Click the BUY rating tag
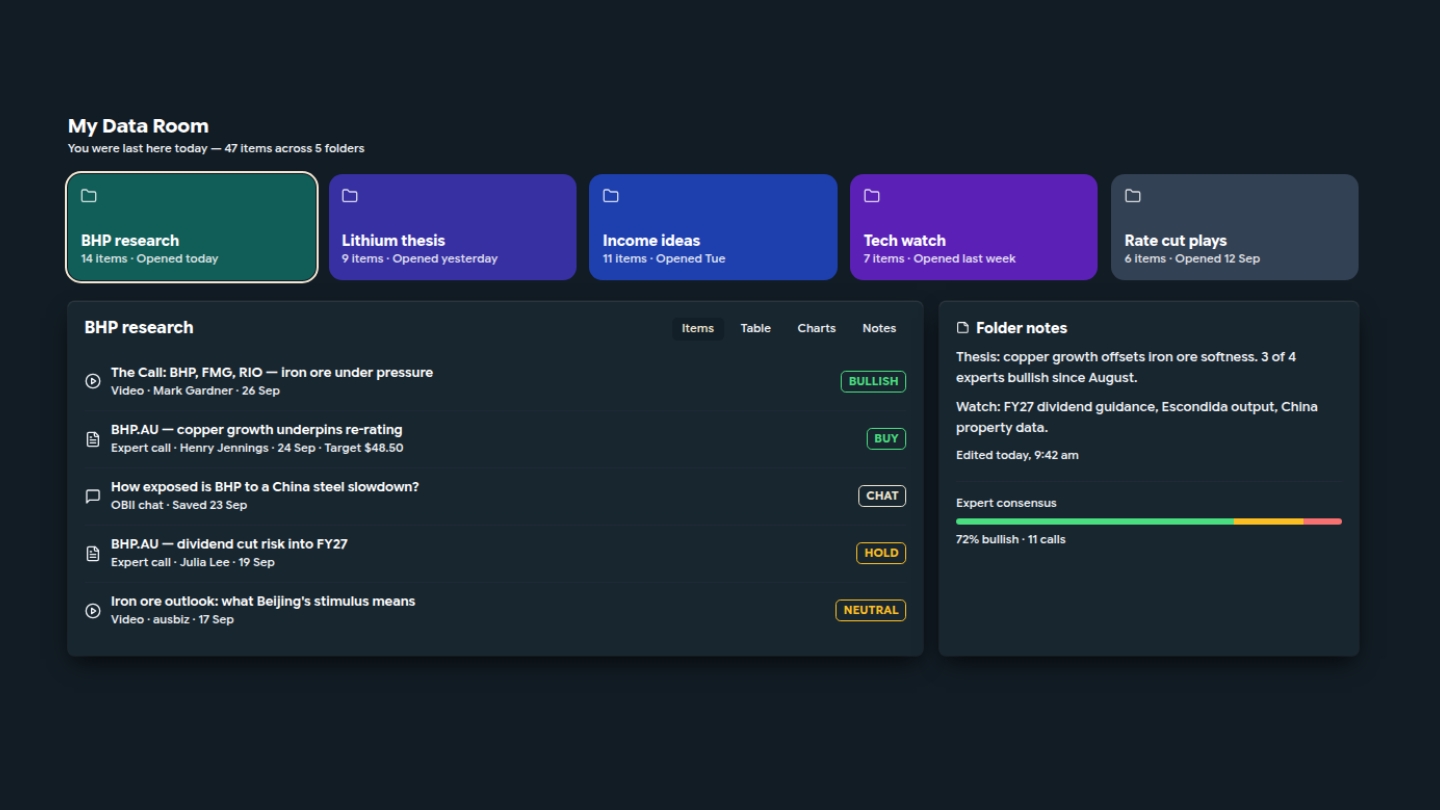 [886, 438]
